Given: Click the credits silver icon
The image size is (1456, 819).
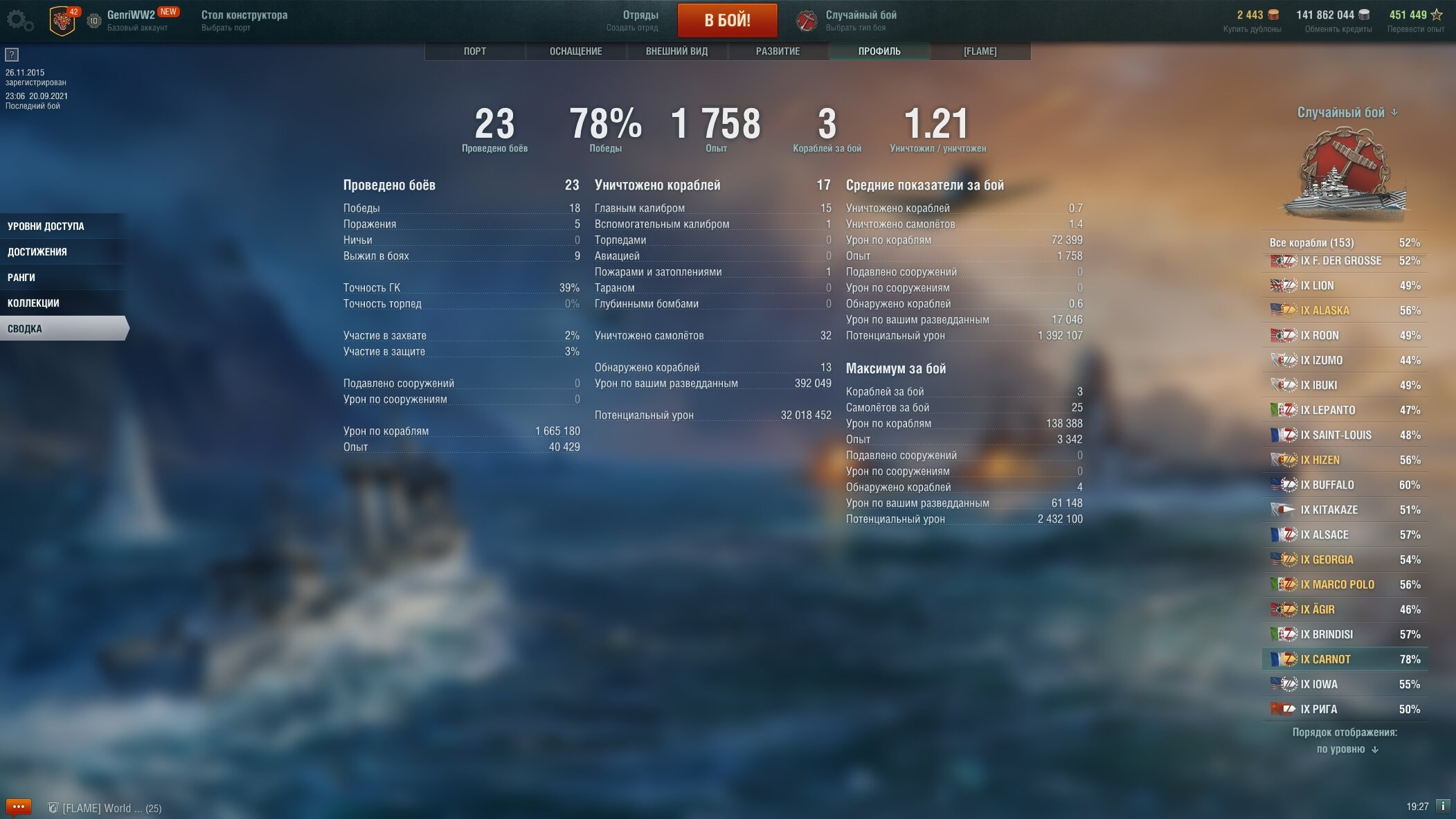Looking at the screenshot, I should [1364, 15].
